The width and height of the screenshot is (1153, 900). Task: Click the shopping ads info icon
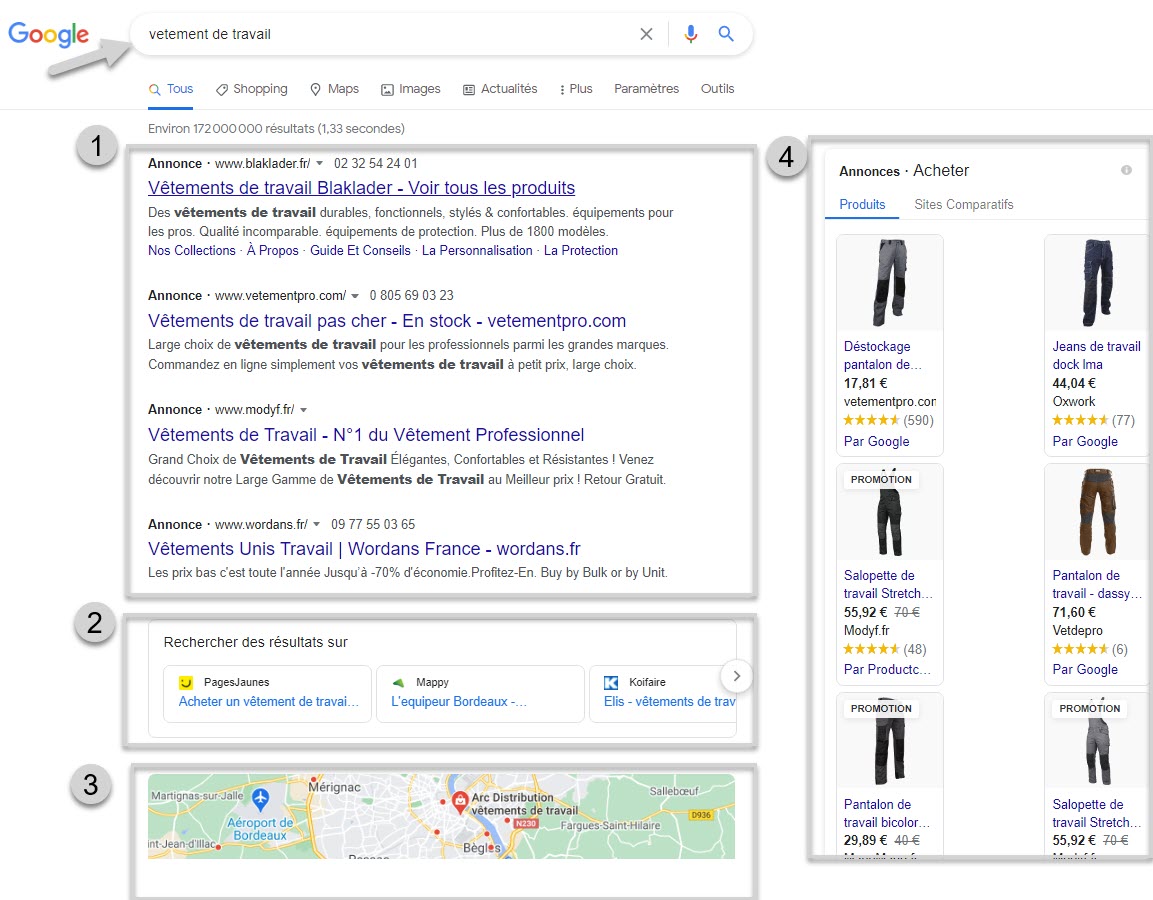(1126, 170)
